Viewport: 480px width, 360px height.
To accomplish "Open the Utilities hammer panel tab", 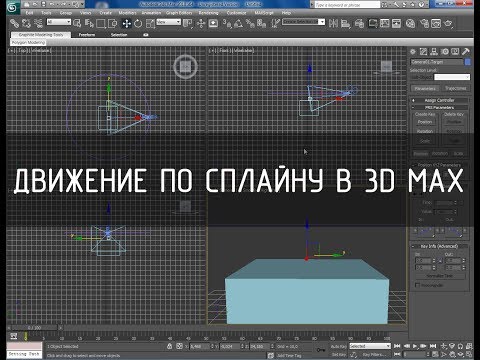I will click(x=466, y=52).
